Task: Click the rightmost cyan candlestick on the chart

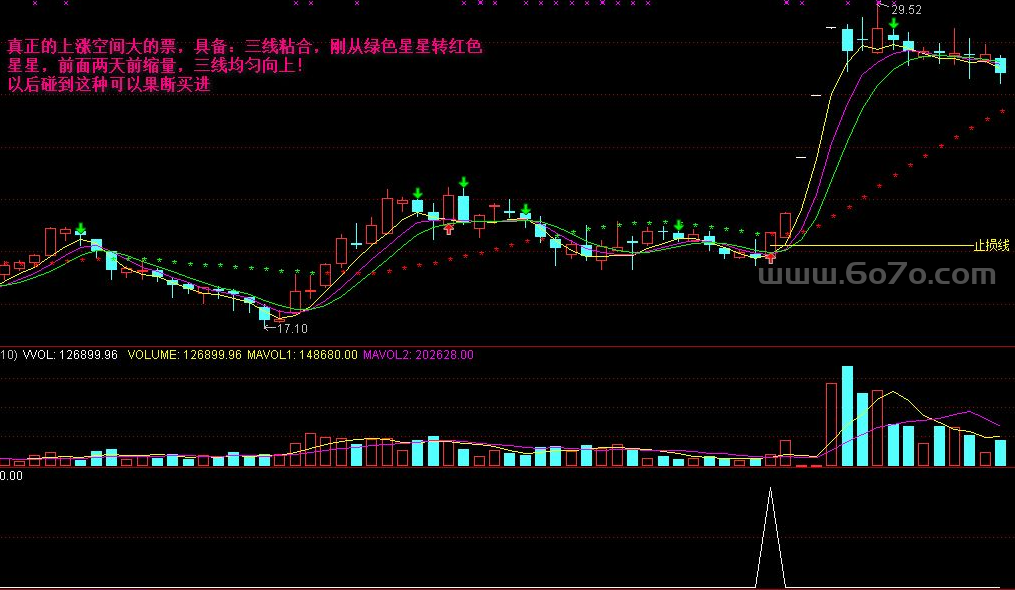Action: (1001, 65)
